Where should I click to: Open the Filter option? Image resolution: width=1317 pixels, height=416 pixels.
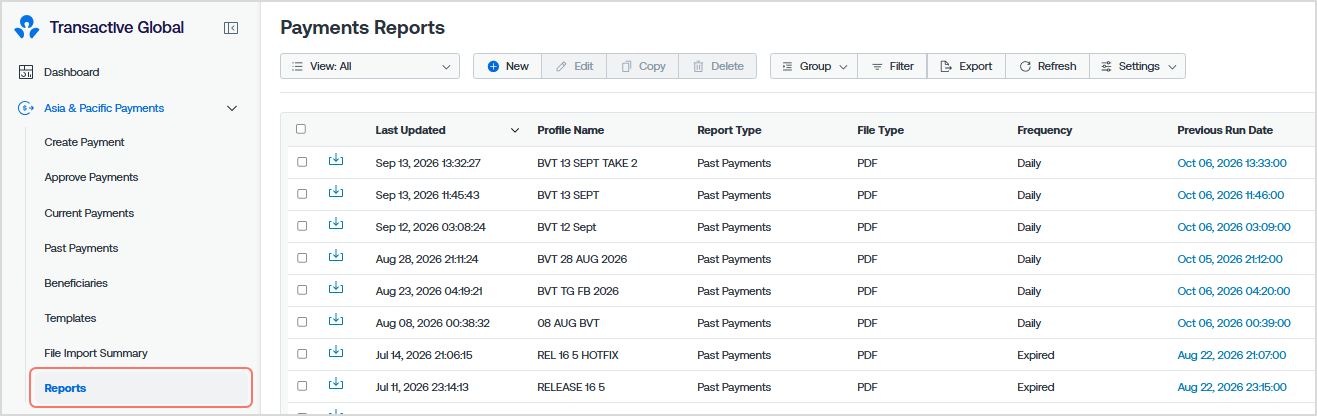point(892,66)
